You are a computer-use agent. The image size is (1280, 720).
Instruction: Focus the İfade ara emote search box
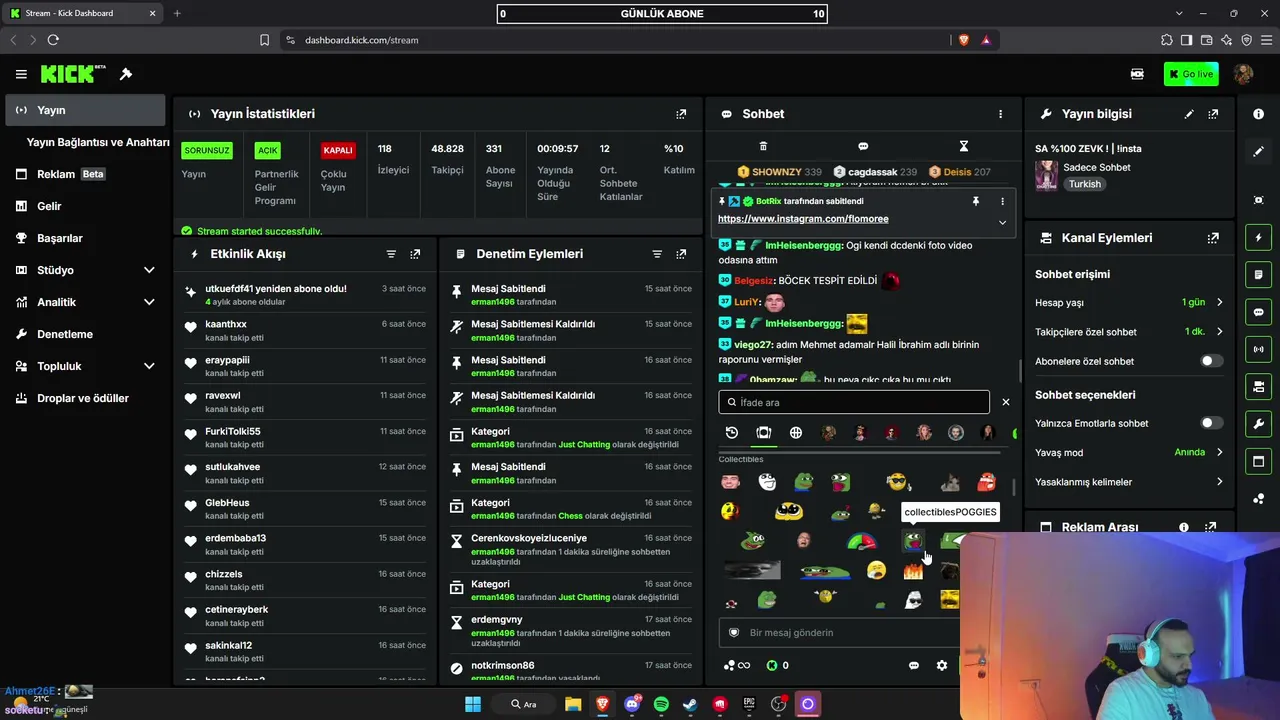tap(854, 402)
